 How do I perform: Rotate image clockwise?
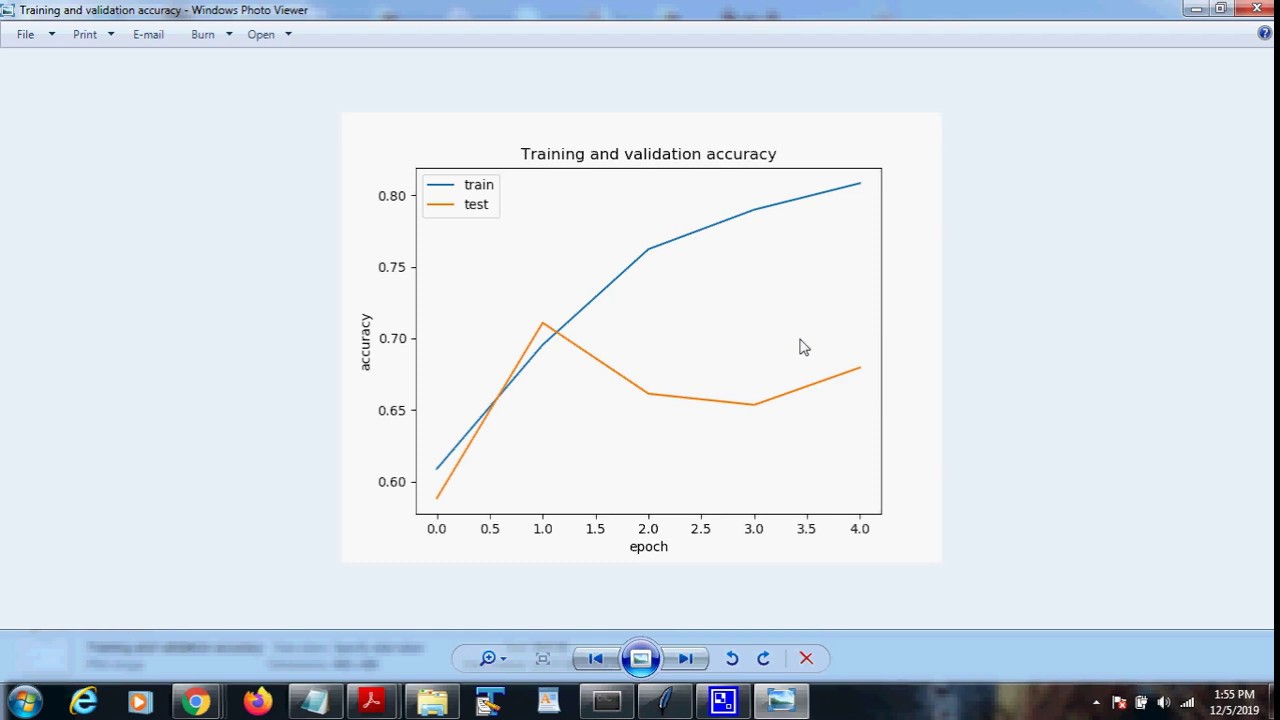[764, 658]
